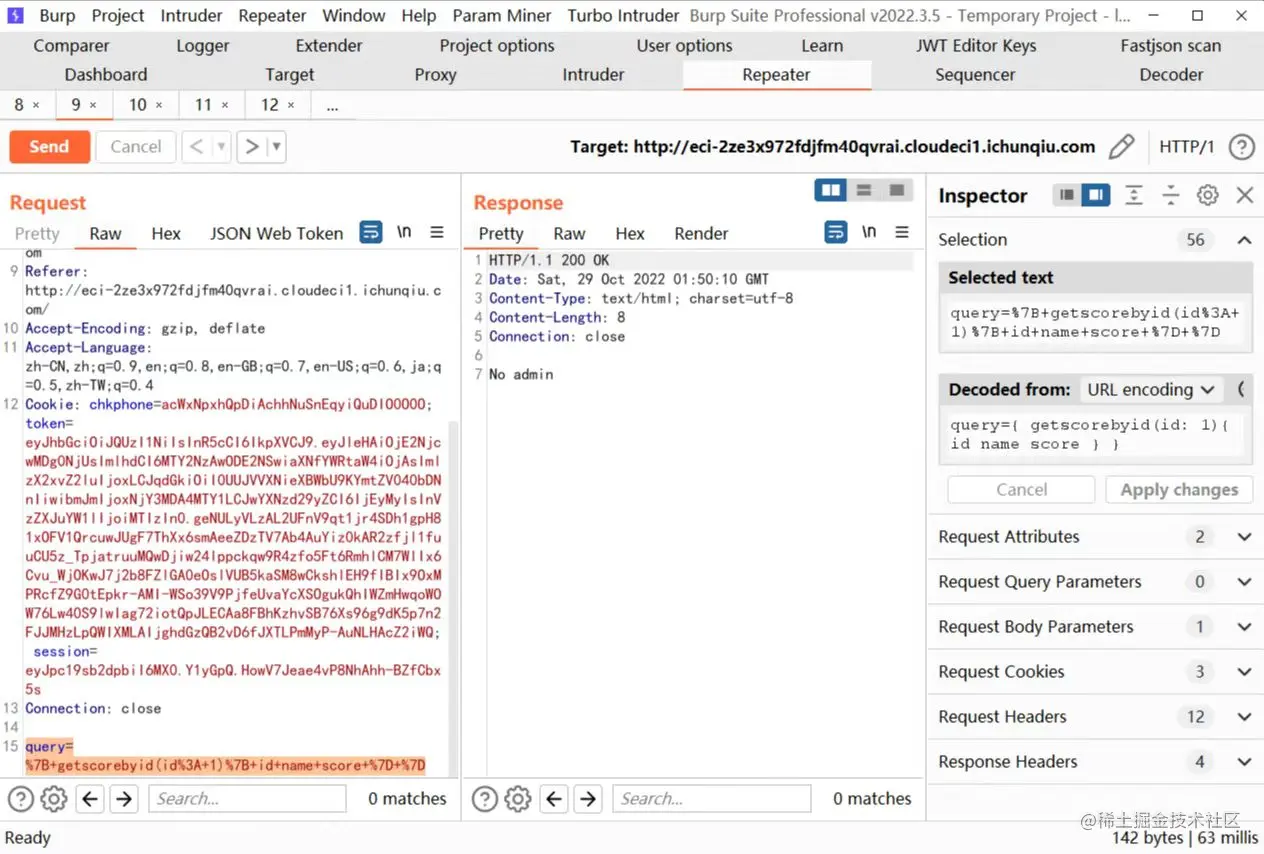This screenshot has height=854, width=1264.
Task: Open Request JSON Web Token tab
Action: [x=276, y=233]
